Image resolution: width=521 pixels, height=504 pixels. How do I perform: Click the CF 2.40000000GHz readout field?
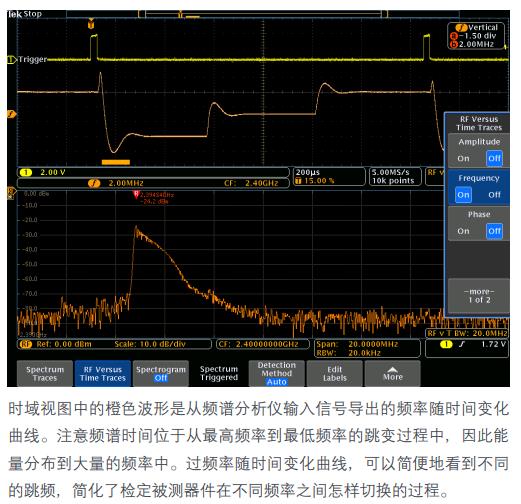click(263, 344)
